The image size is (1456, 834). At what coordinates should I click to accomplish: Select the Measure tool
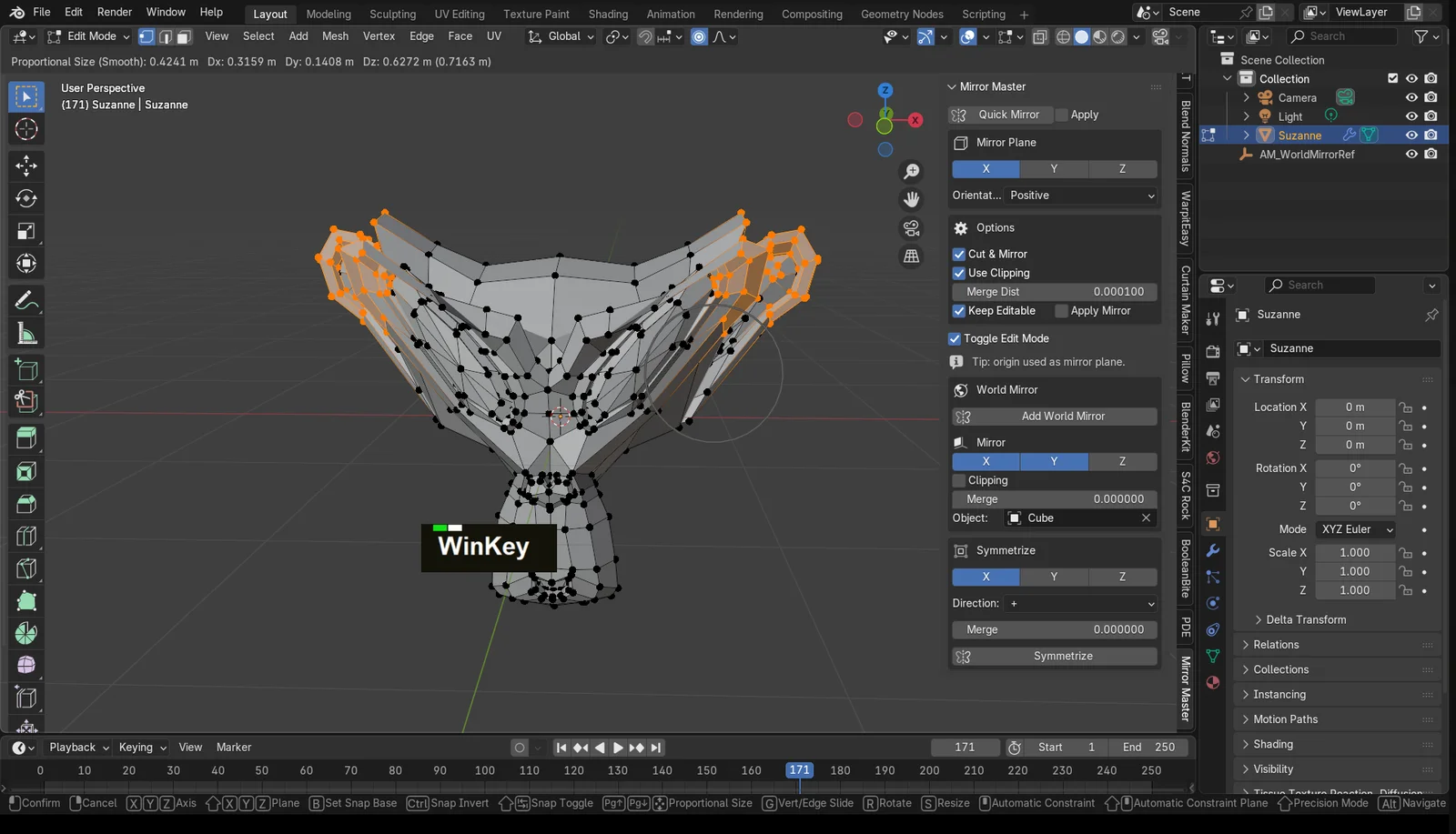pyautogui.click(x=26, y=333)
